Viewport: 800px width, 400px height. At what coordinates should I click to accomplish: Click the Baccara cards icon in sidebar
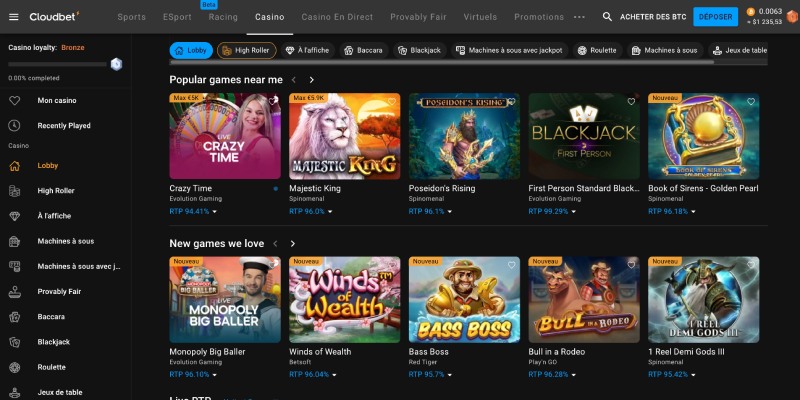point(14,317)
